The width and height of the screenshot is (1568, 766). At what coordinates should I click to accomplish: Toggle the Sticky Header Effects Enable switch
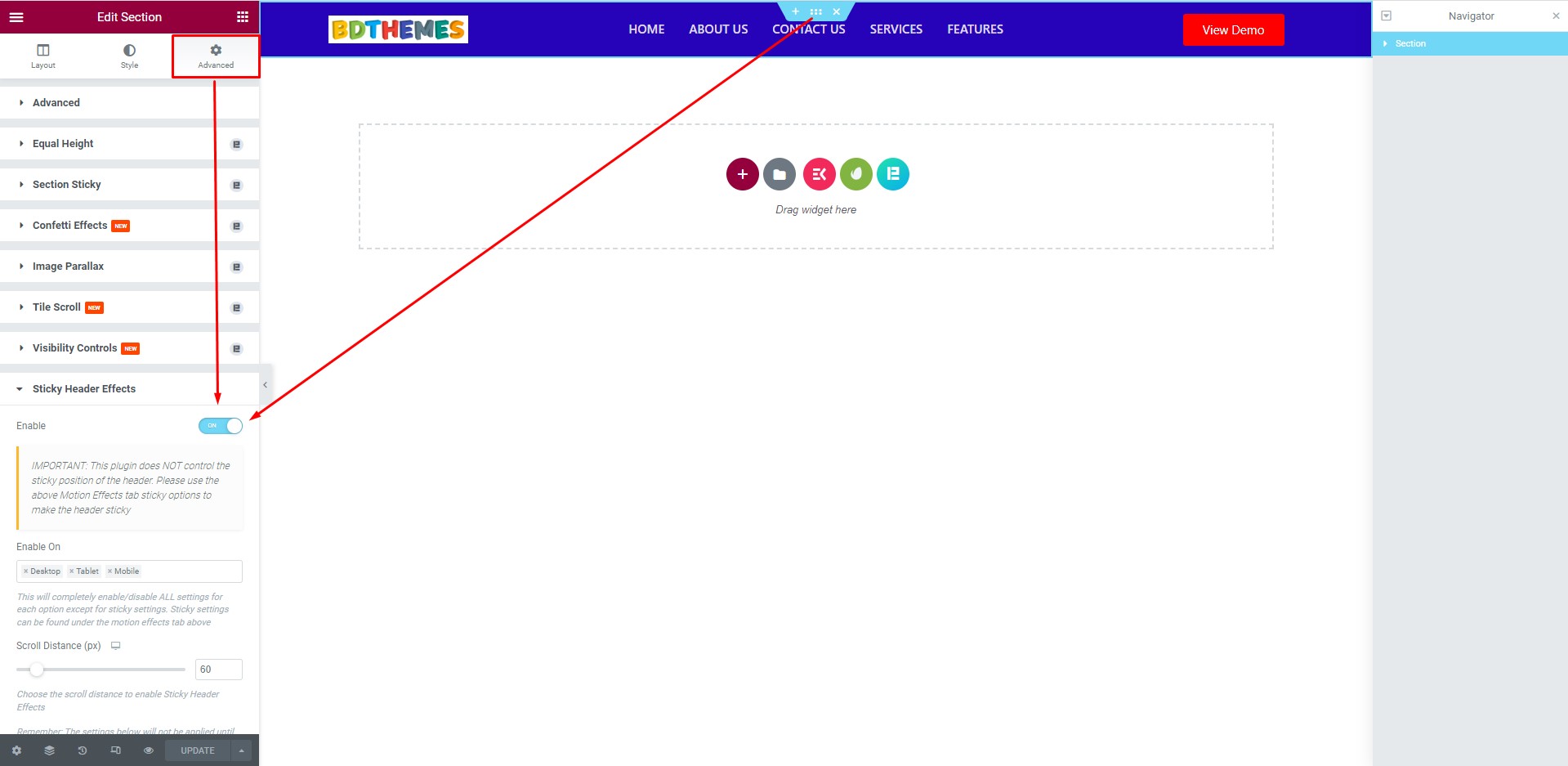tap(221, 426)
